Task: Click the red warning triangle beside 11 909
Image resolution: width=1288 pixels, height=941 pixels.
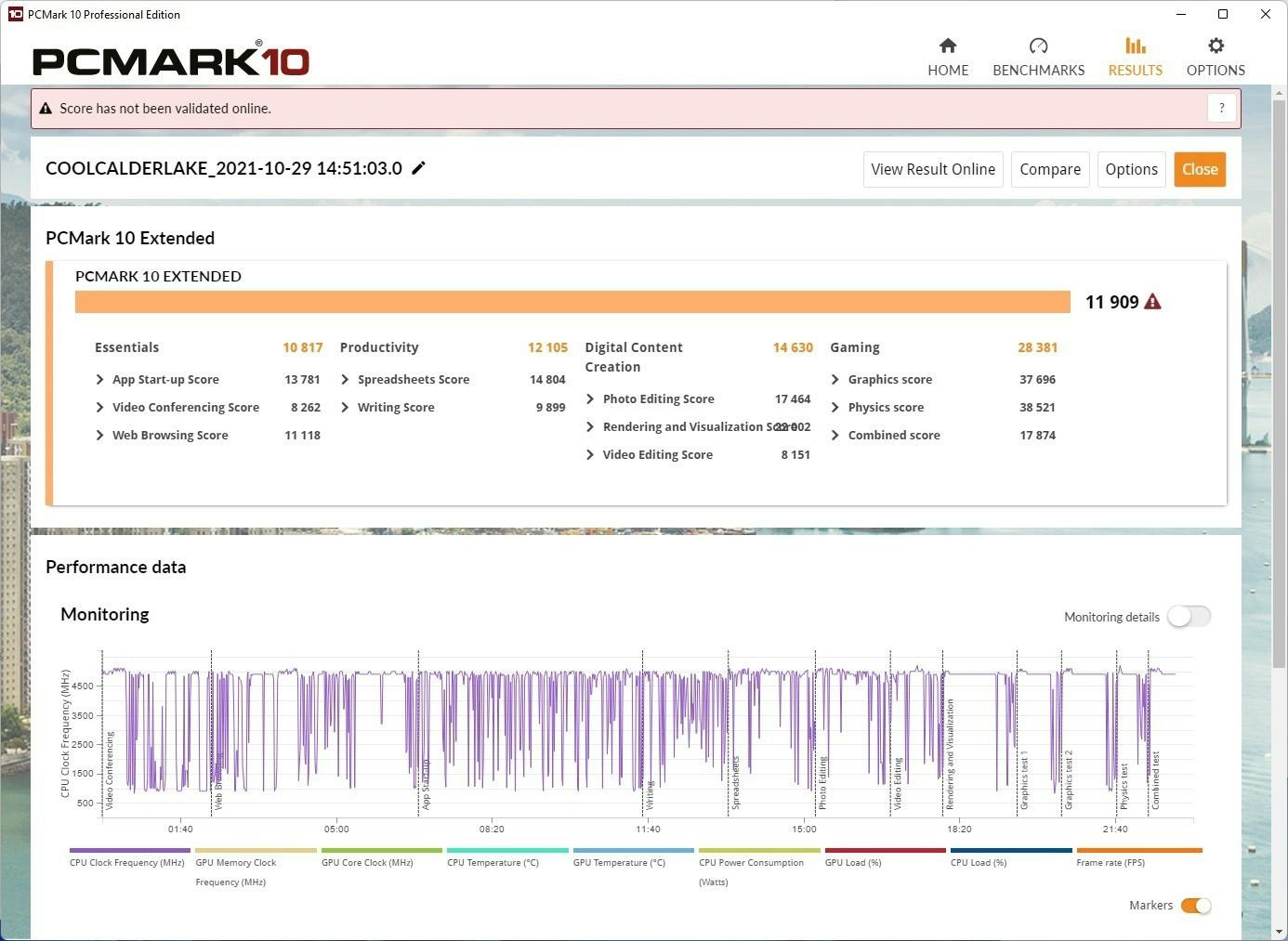Action: [x=1152, y=302]
